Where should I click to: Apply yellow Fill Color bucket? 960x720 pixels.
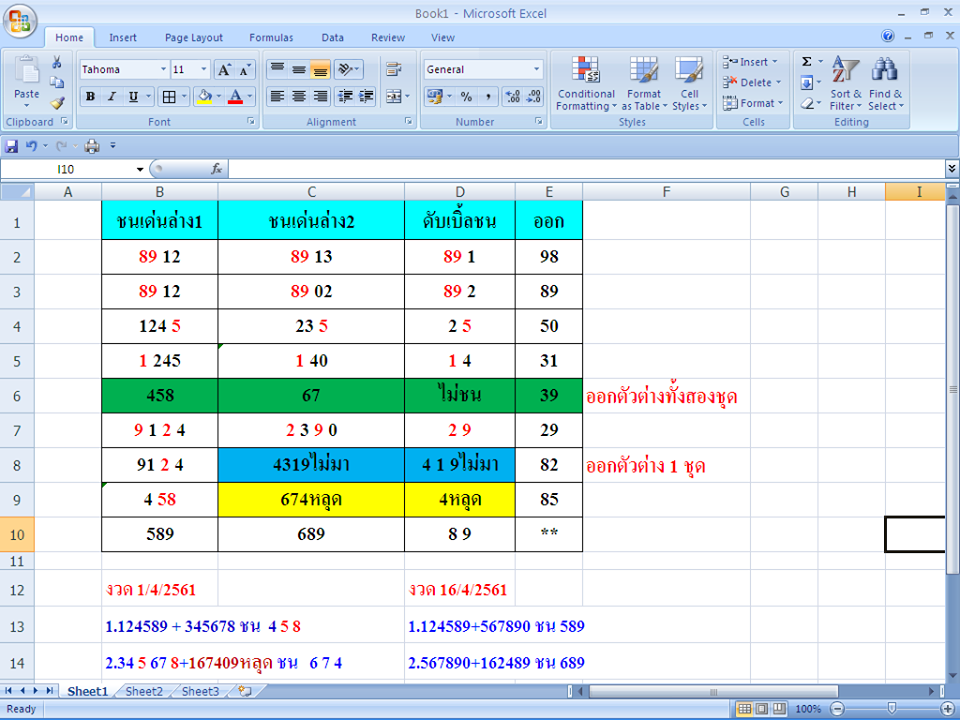204,96
